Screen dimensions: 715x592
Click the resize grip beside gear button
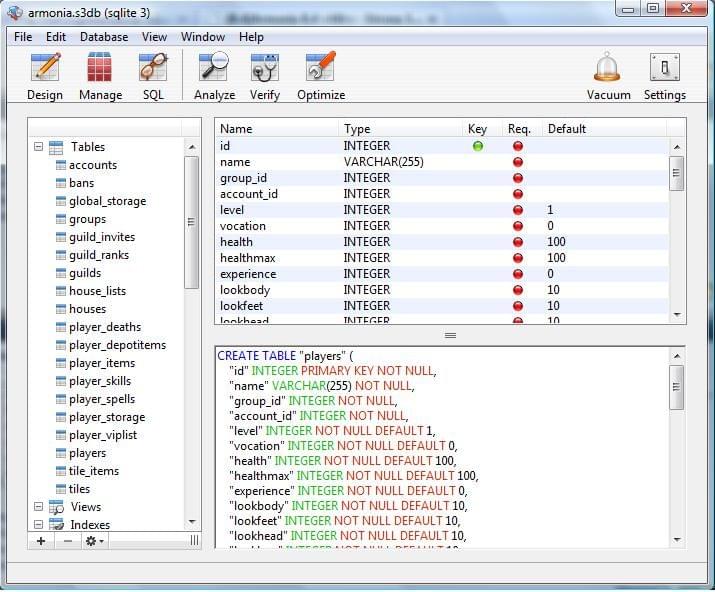pos(194,540)
